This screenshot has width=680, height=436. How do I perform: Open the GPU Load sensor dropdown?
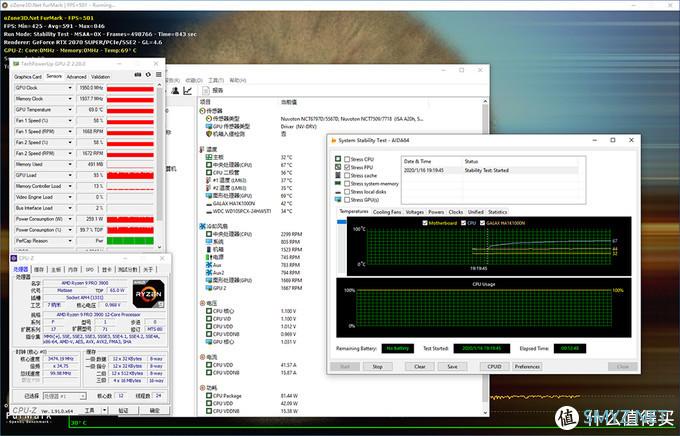click(70, 175)
